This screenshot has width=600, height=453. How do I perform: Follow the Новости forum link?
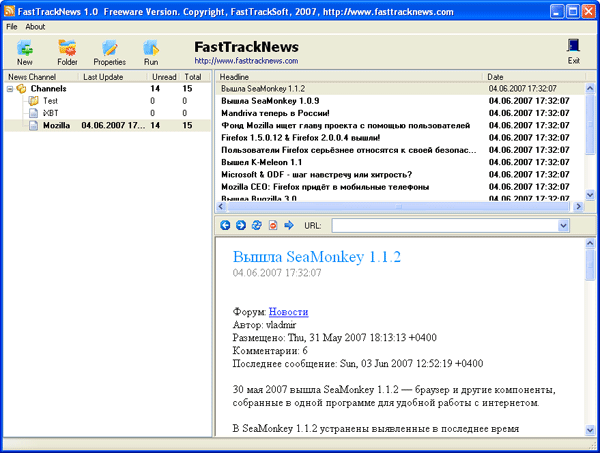pyautogui.click(x=289, y=312)
